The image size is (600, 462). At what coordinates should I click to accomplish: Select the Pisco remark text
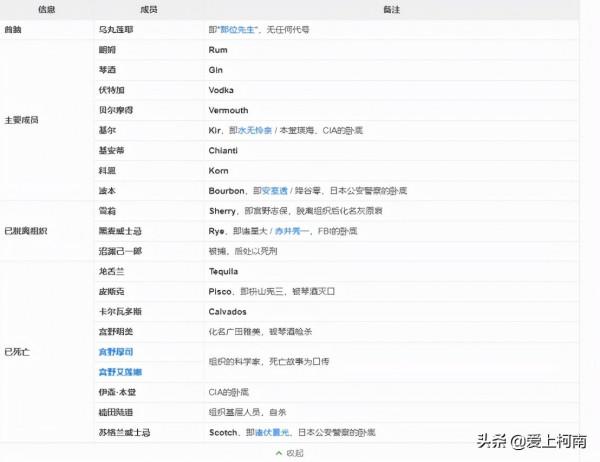(272, 291)
